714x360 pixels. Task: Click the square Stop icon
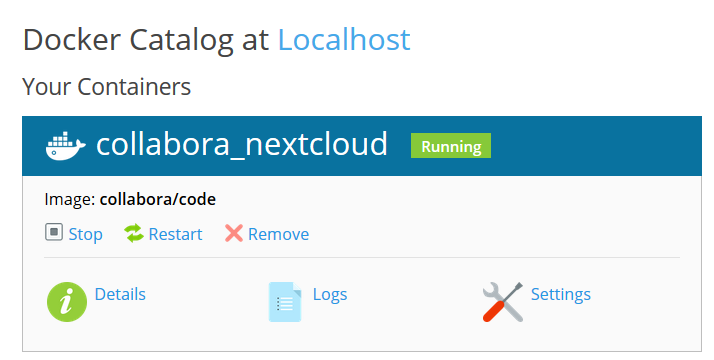(x=54, y=232)
